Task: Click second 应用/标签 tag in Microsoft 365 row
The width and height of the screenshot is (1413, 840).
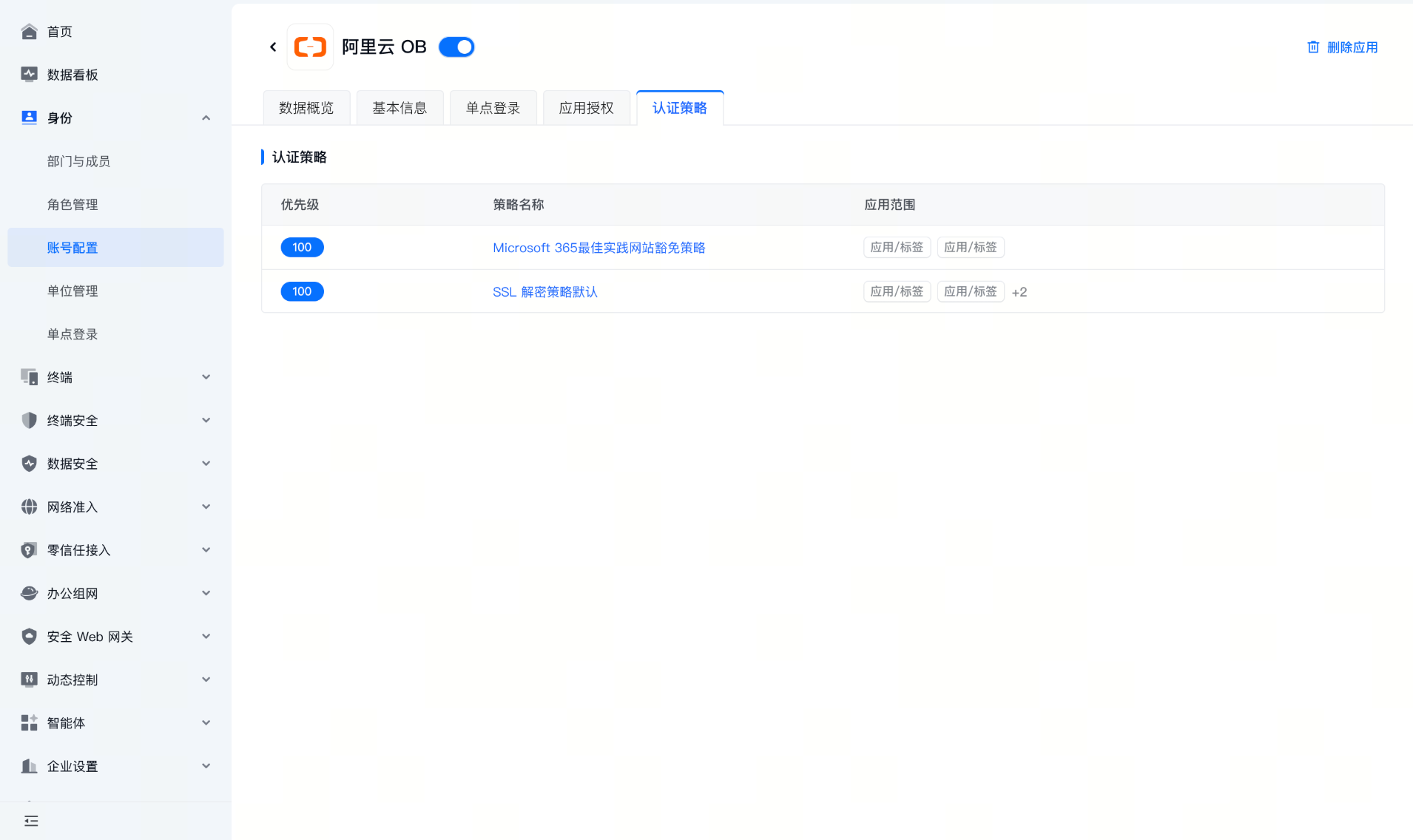Action: tap(971, 247)
